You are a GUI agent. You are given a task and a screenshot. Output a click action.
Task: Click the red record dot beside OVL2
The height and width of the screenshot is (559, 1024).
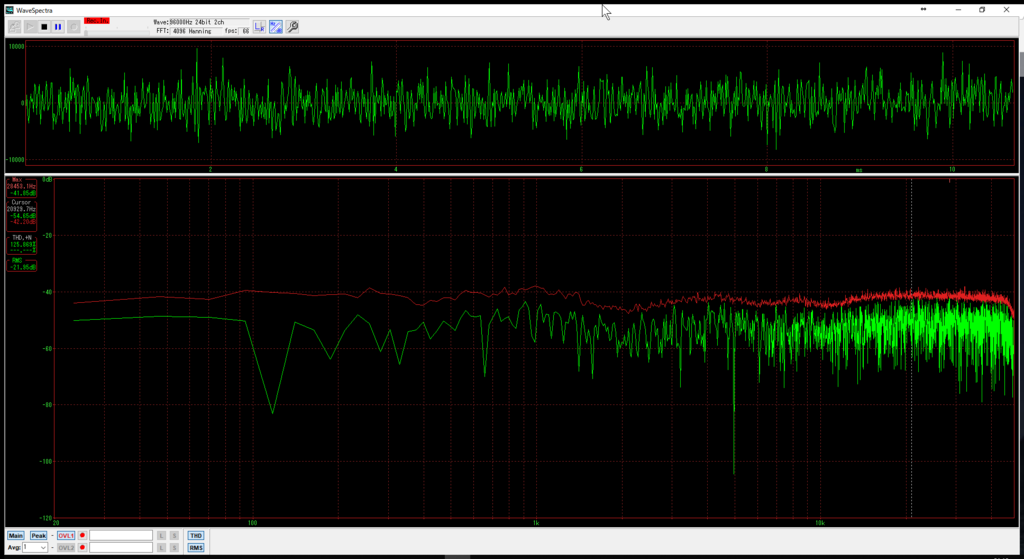tap(82, 547)
